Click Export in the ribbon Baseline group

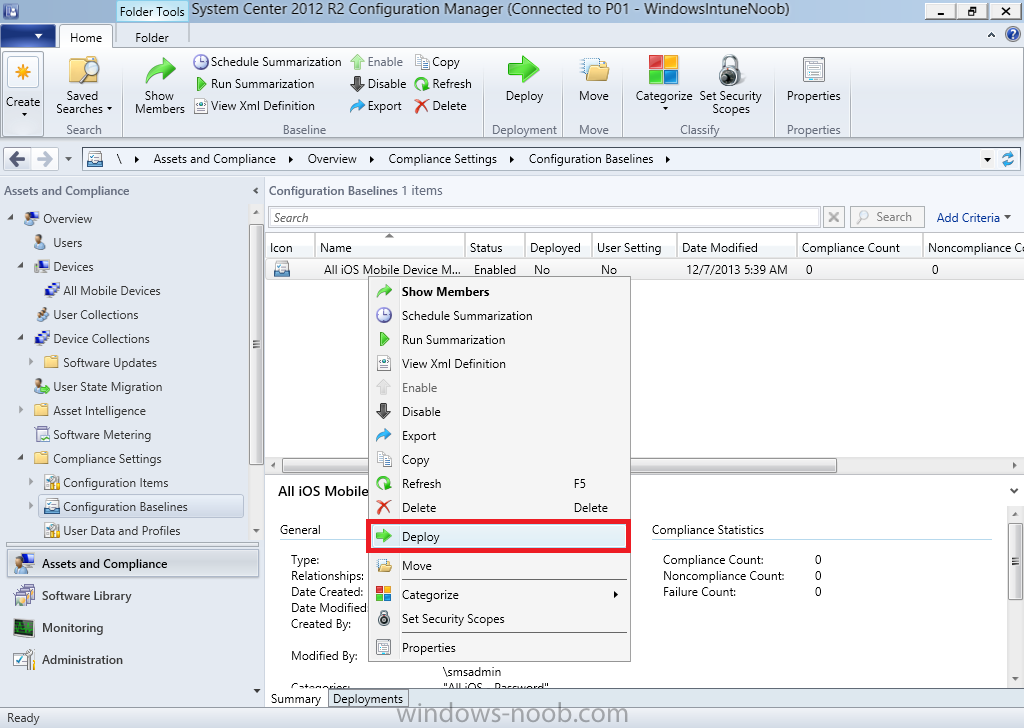coord(376,106)
